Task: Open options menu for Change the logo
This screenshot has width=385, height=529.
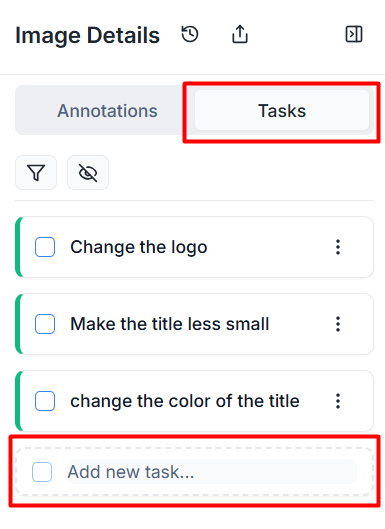Action: click(338, 247)
